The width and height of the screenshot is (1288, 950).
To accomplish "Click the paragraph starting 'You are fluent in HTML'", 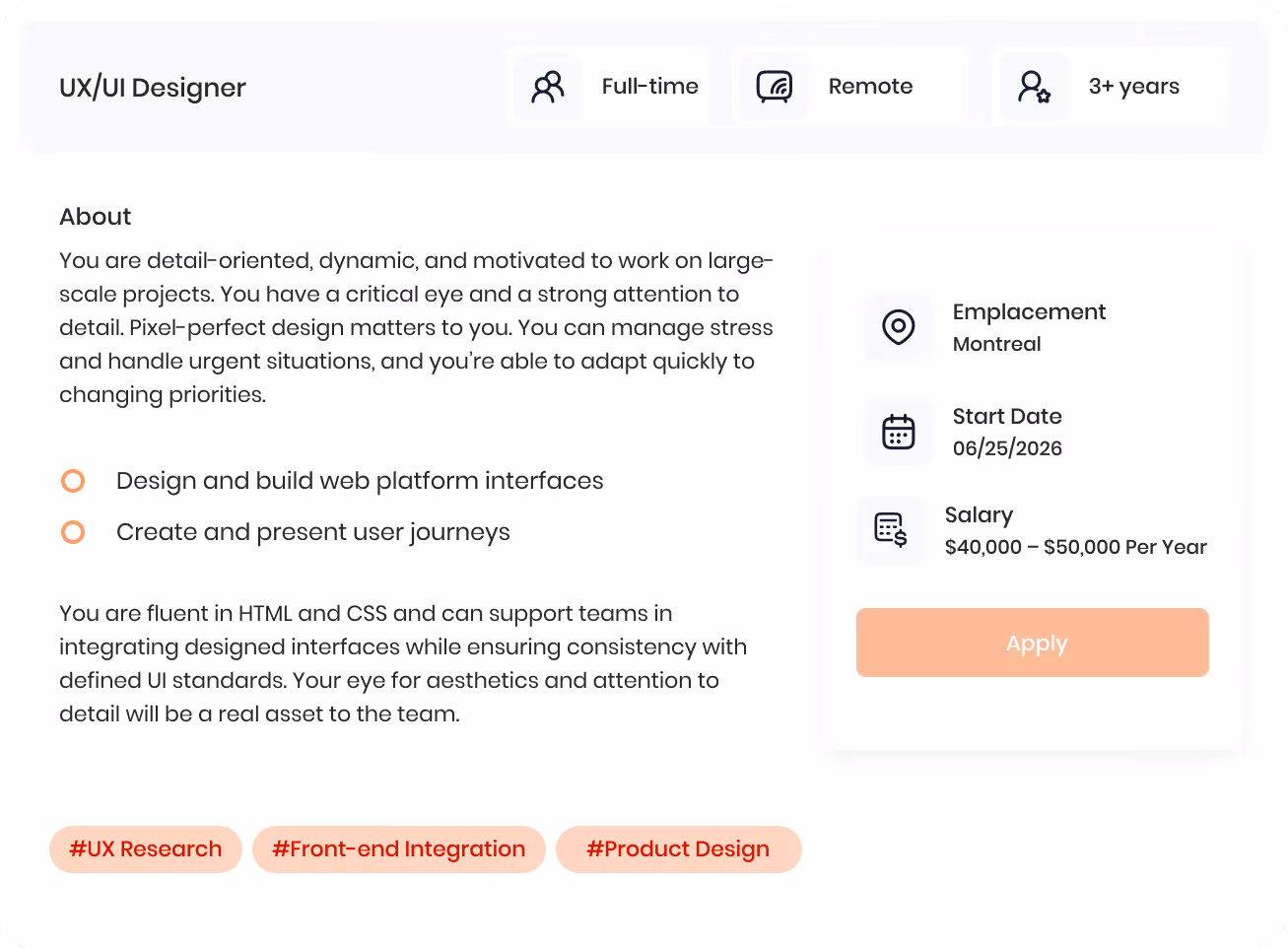I will click(x=403, y=663).
